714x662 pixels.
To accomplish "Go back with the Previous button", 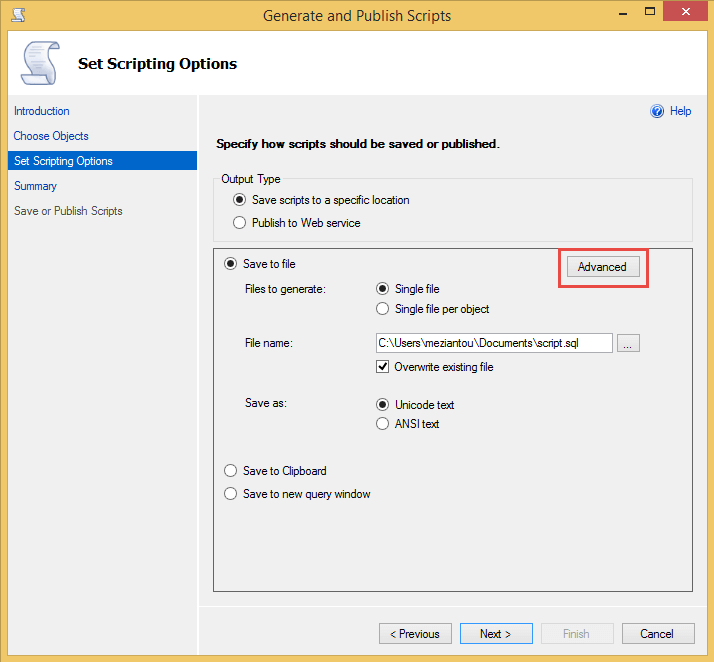I will [x=415, y=634].
